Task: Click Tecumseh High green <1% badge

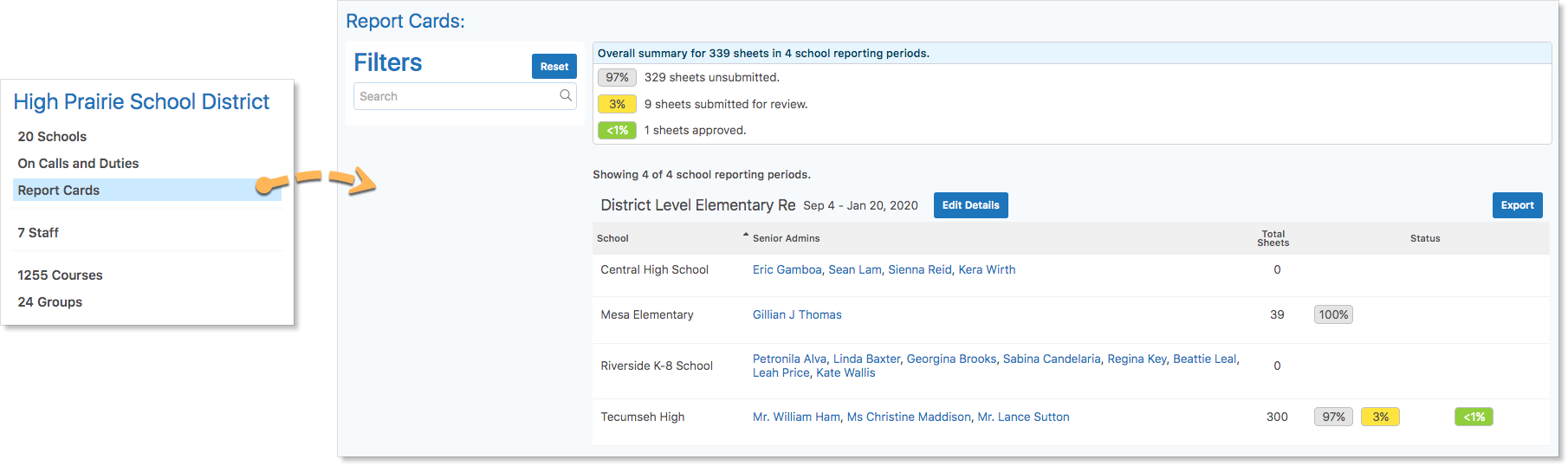Action: [1474, 417]
